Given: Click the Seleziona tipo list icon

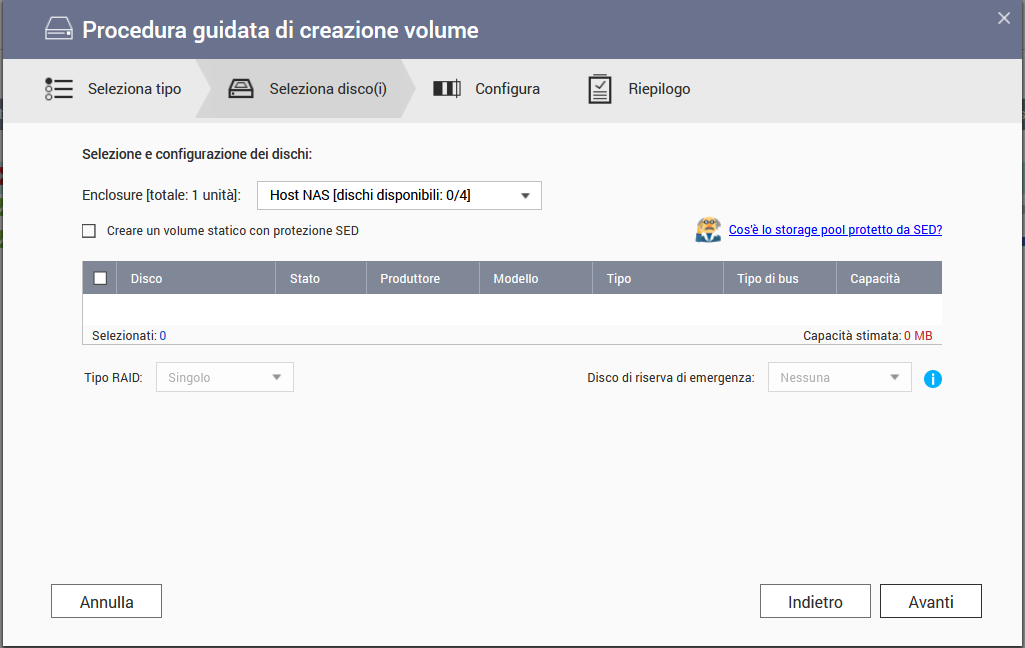Looking at the screenshot, I should (x=59, y=89).
